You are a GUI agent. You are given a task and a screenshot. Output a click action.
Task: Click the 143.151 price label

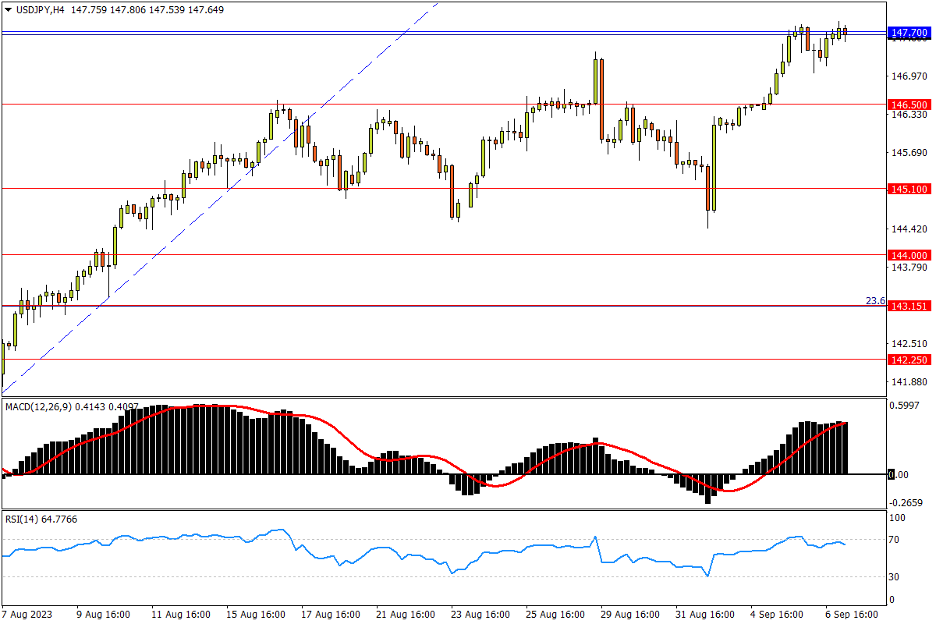[909, 306]
